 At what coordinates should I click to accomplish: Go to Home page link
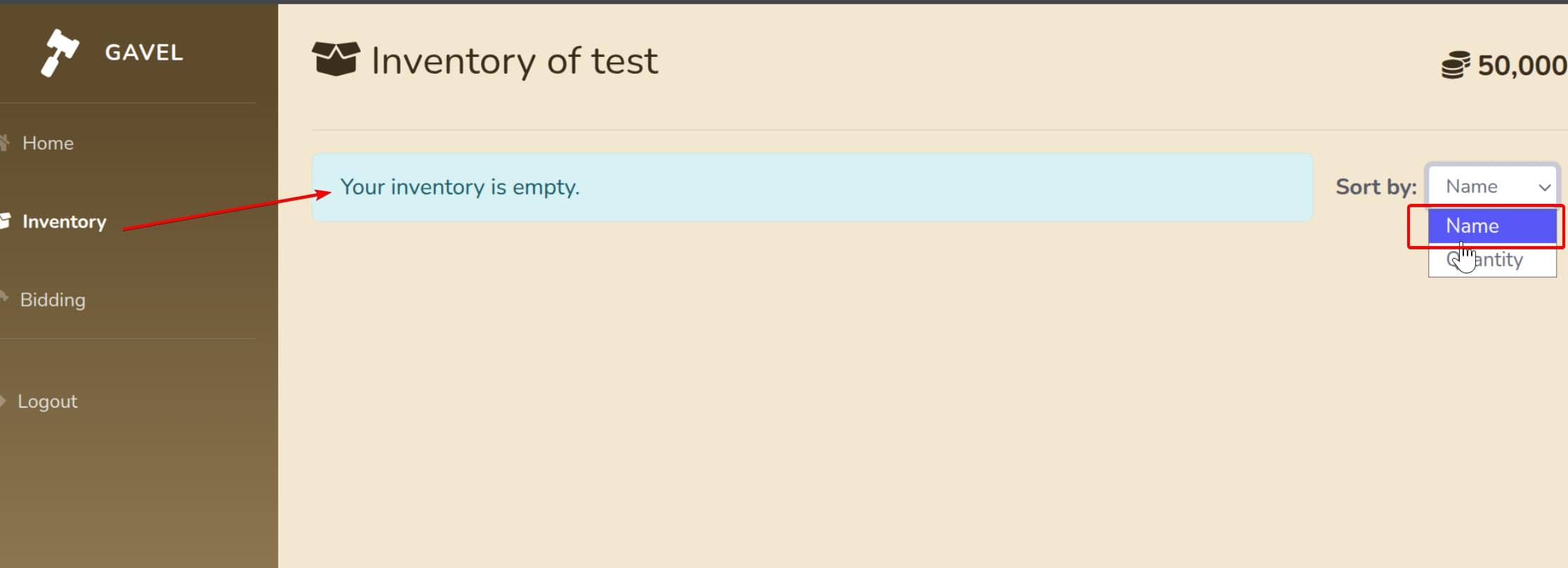click(x=48, y=143)
